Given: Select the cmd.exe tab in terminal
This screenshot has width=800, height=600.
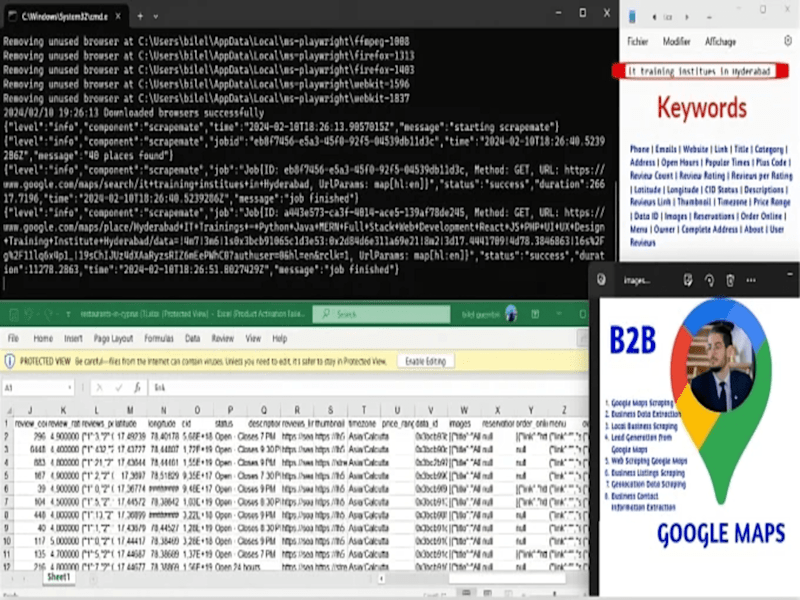Looking at the screenshot, I should [64, 16].
